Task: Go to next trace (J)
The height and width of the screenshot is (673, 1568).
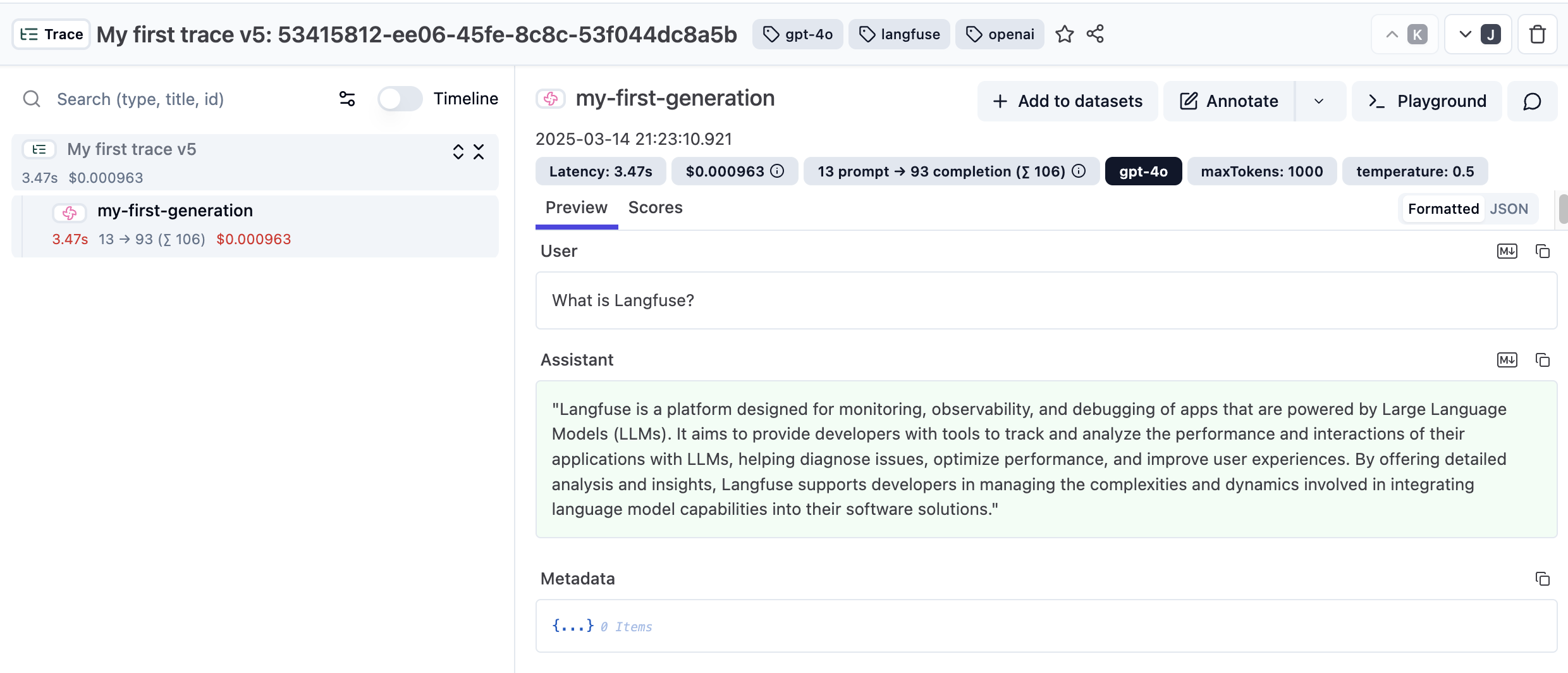Action: point(1478,34)
